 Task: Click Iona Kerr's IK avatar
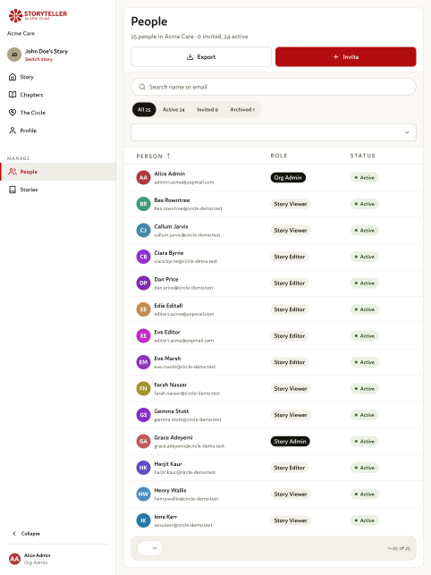[143, 521]
